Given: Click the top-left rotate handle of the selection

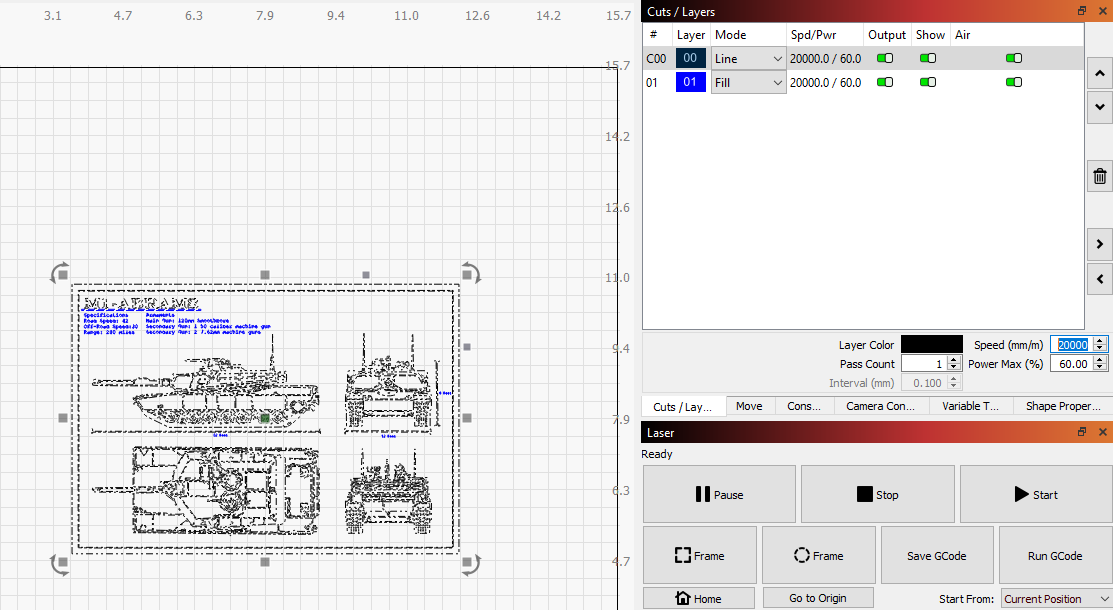Looking at the screenshot, I should click(x=61, y=274).
